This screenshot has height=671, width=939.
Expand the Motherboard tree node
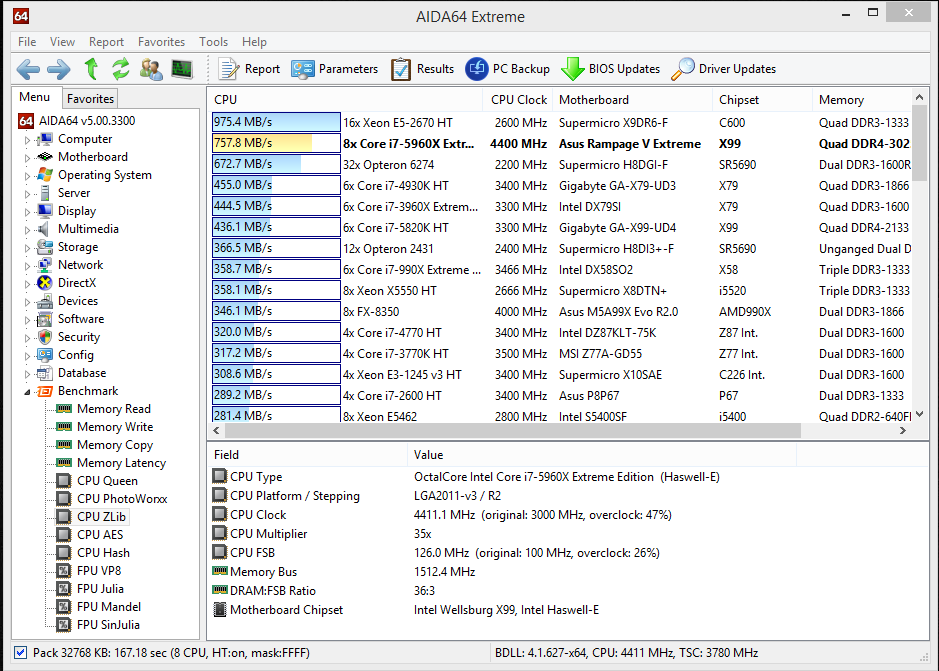[x=27, y=158]
